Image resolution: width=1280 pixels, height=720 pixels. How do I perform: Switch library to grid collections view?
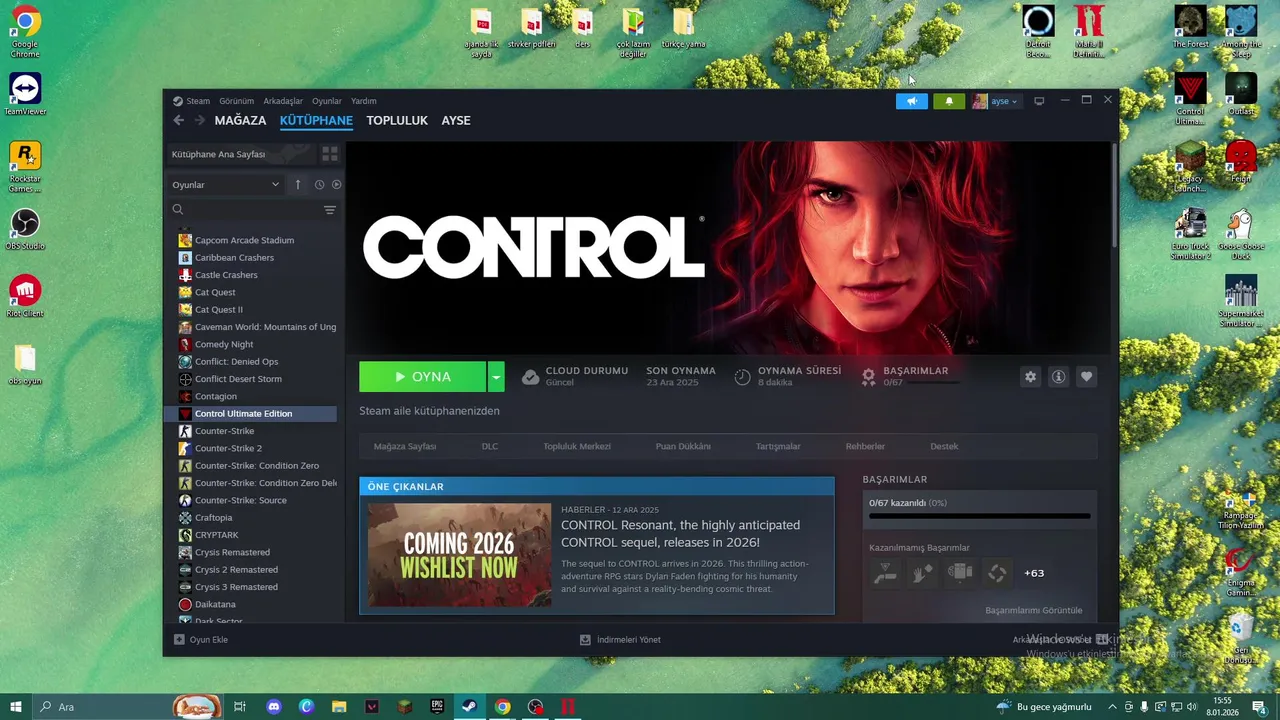tap(329, 154)
